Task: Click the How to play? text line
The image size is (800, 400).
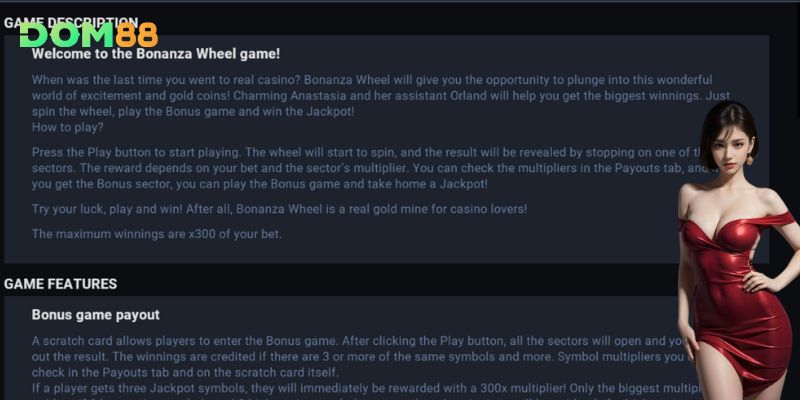Action: pos(67,128)
